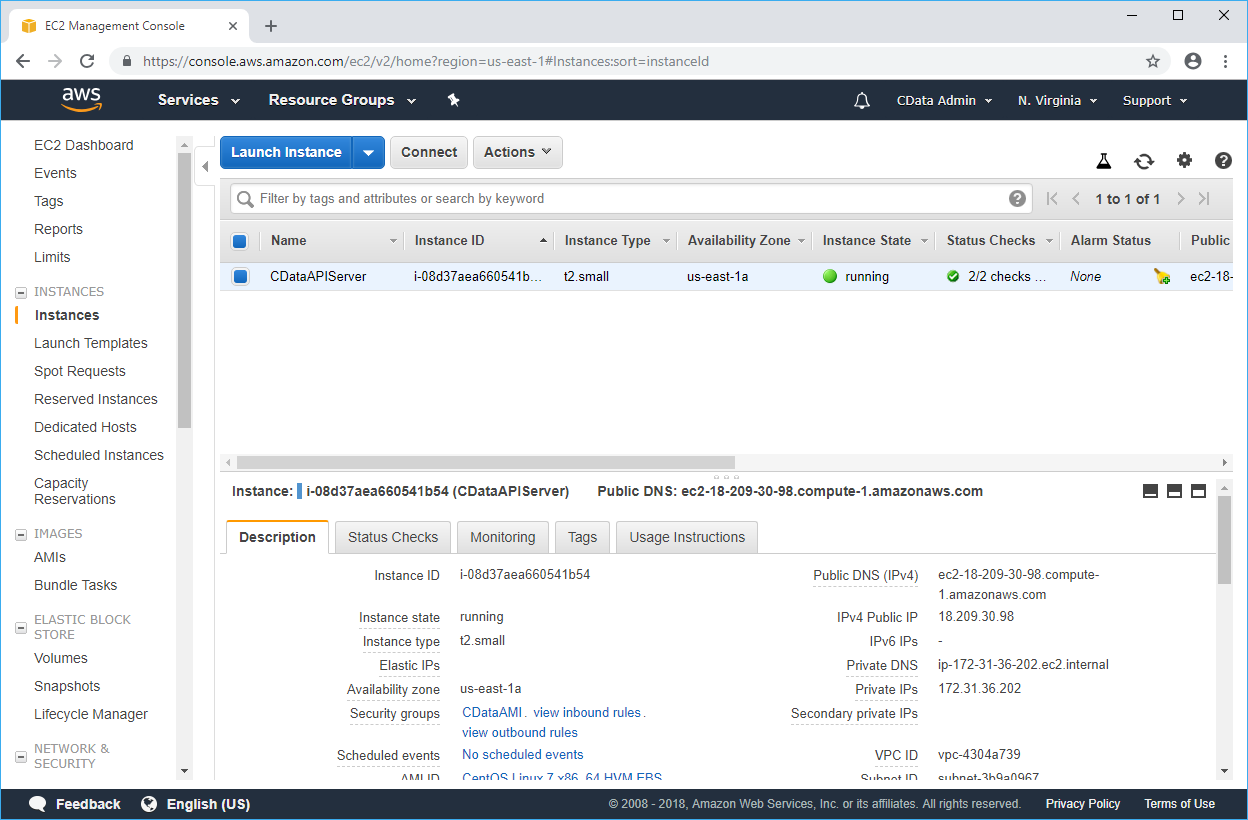
Task: Click the horizontal scrollbar under instances table
Action: [x=486, y=463]
